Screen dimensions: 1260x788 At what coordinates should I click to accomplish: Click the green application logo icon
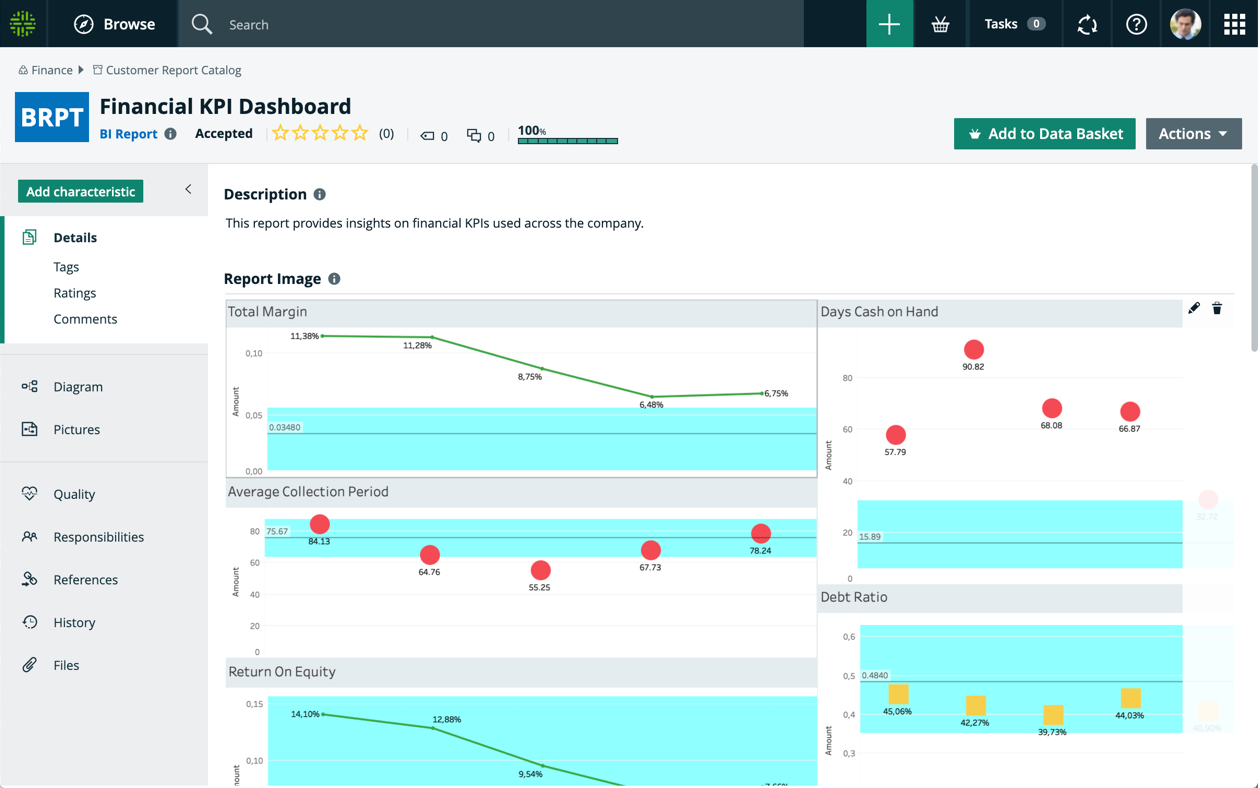pos(23,24)
